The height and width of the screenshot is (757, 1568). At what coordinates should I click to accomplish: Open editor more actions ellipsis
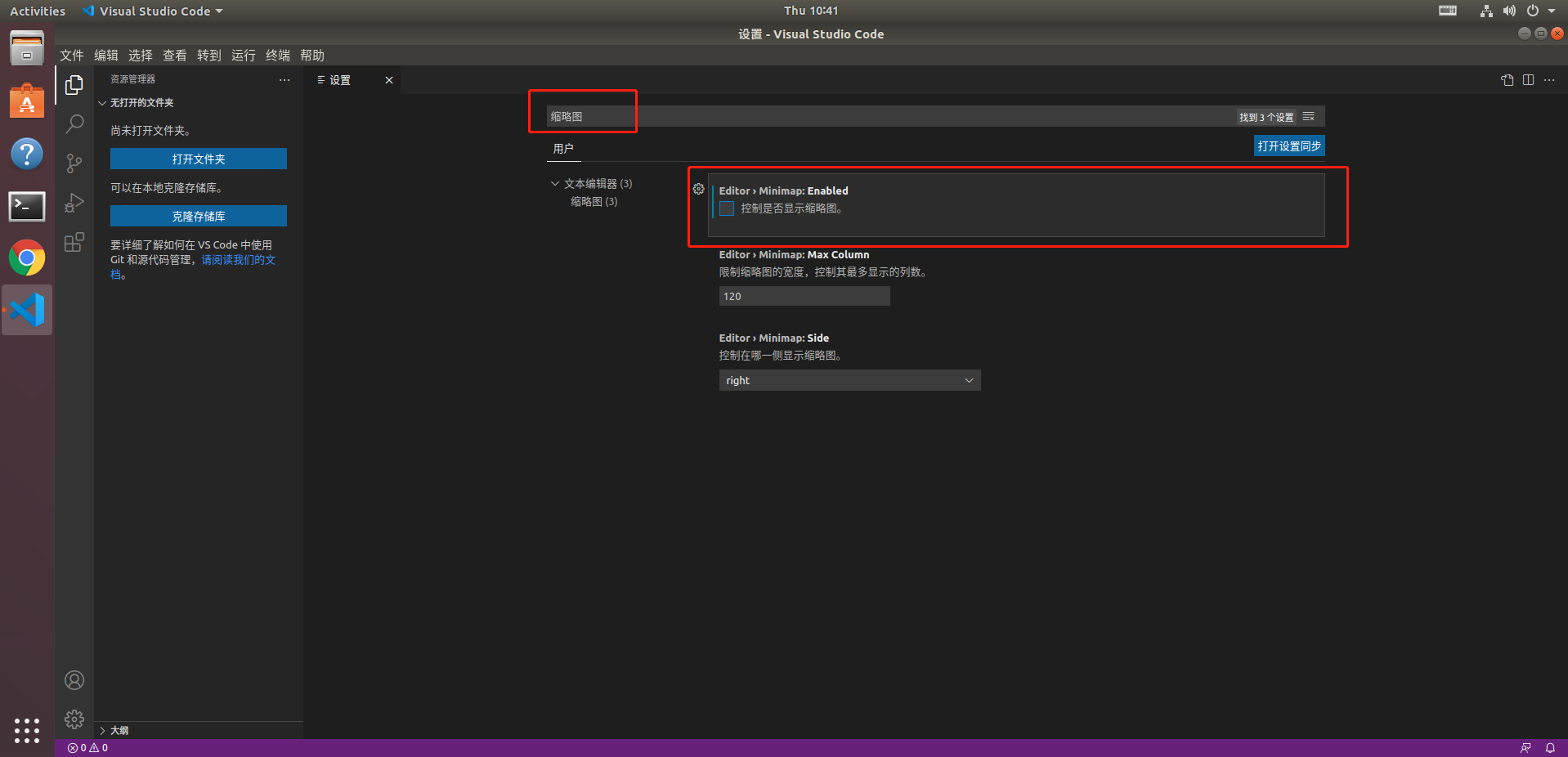[1549, 80]
